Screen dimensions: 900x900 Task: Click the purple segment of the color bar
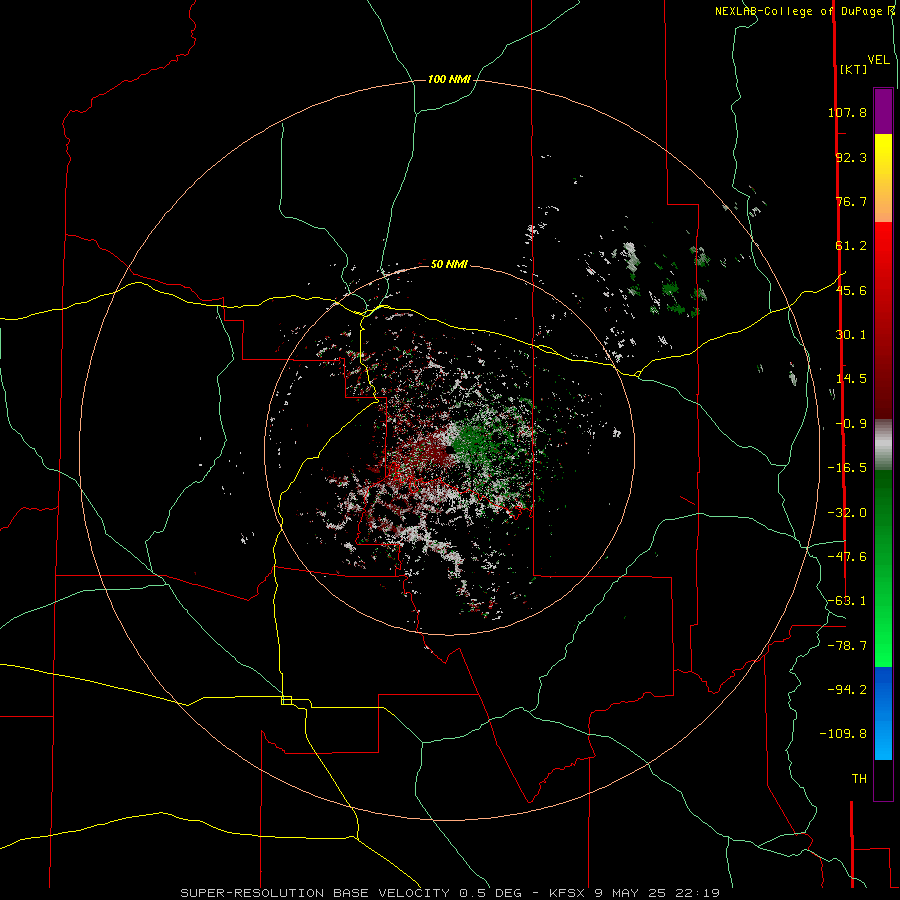(x=883, y=111)
